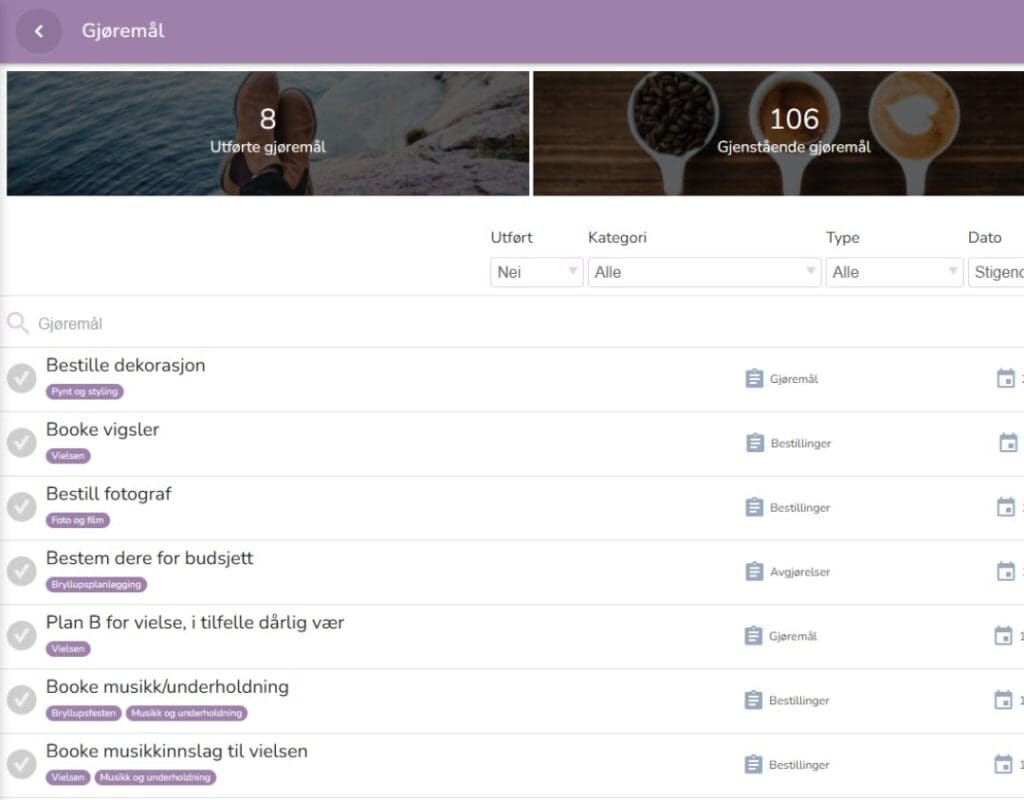Open the Booke musikkinnslag til vielsen task

[x=177, y=751]
